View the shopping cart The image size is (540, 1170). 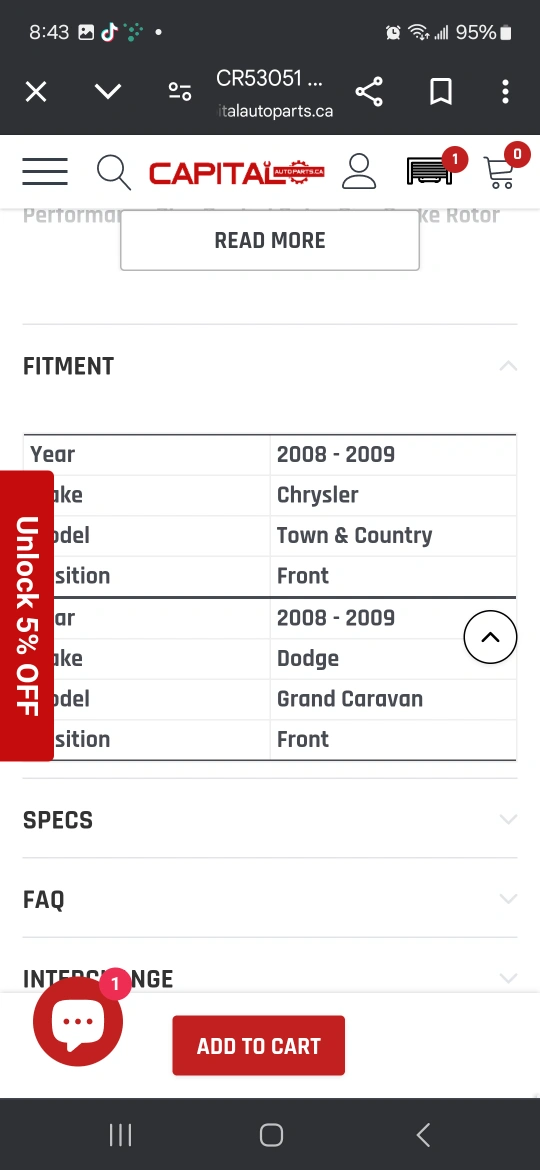(500, 172)
